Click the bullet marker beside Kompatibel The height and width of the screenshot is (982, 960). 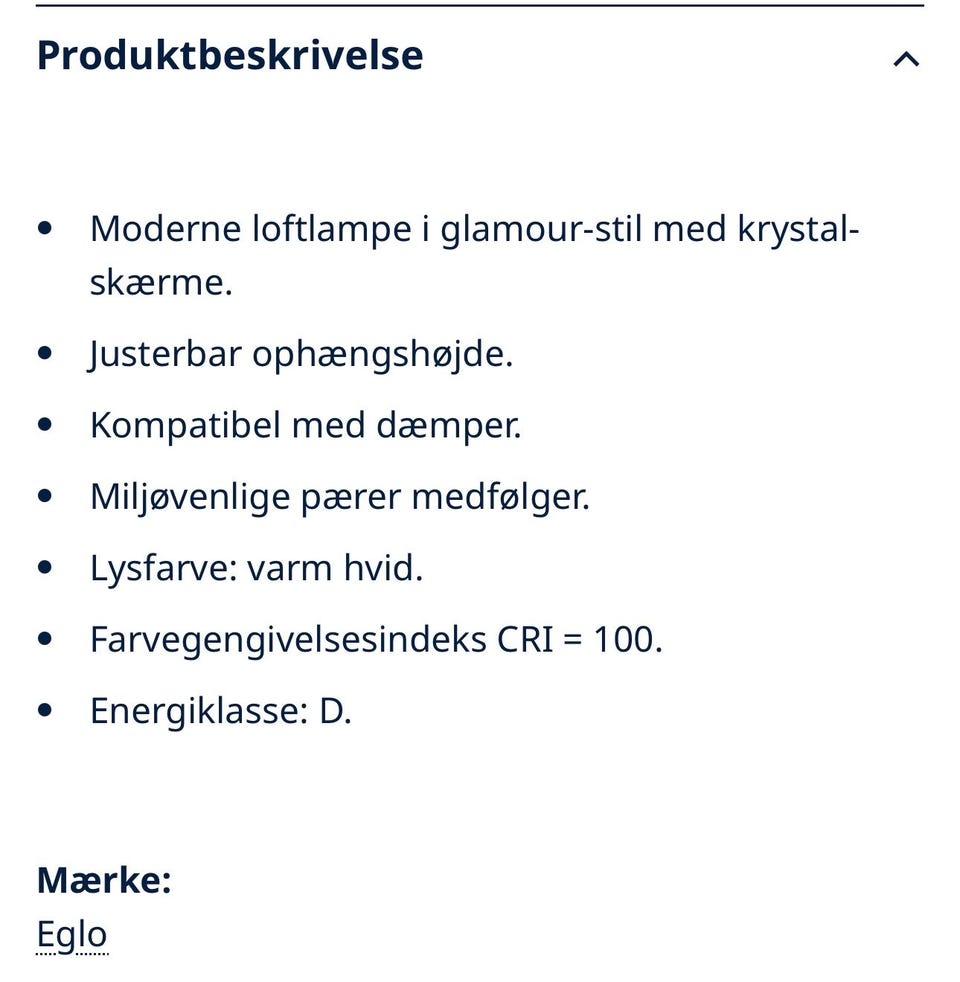coord(46,424)
